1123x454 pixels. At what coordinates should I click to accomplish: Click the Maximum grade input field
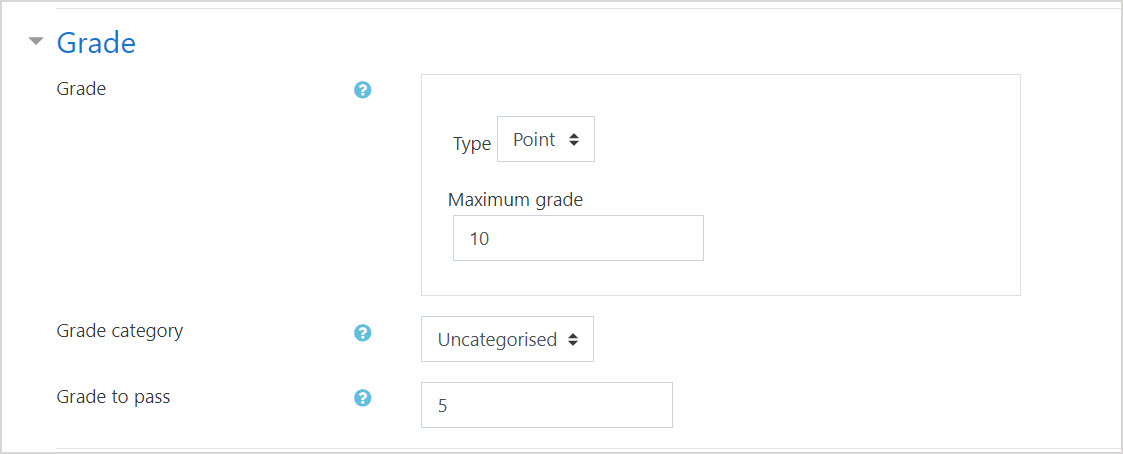tap(578, 239)
